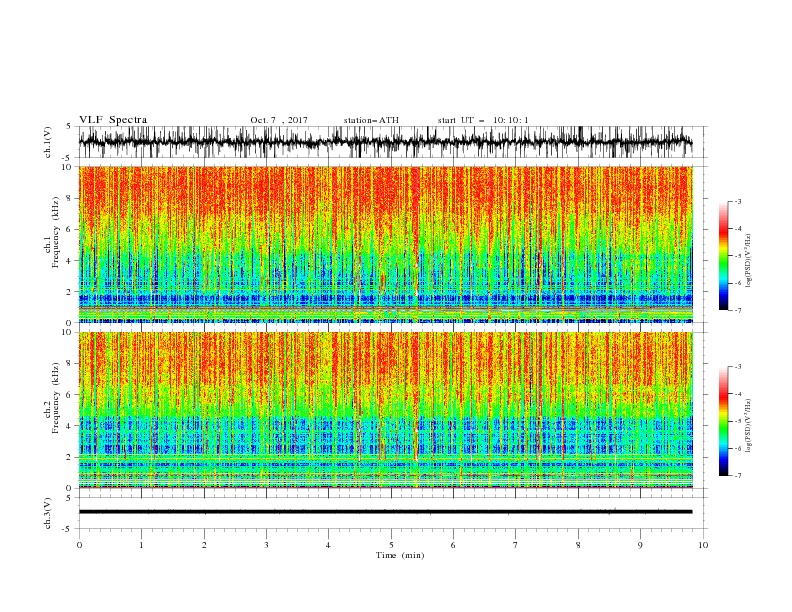This screenshot has width=792, height=612.
Task: Click the '-4' tick on lower colorbar
Action: pos(737,394)
